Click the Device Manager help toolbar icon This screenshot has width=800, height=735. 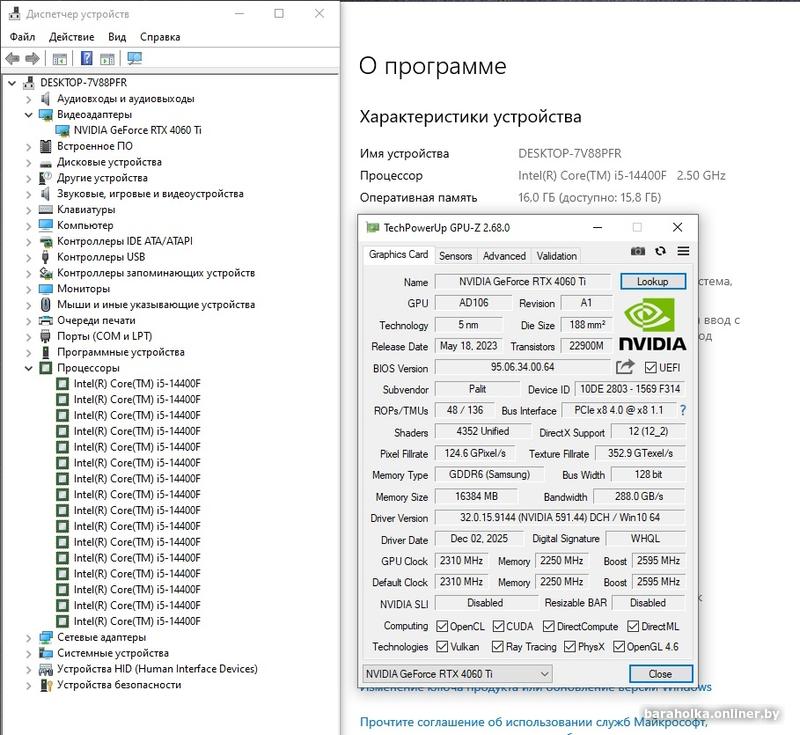click(87, 59)
